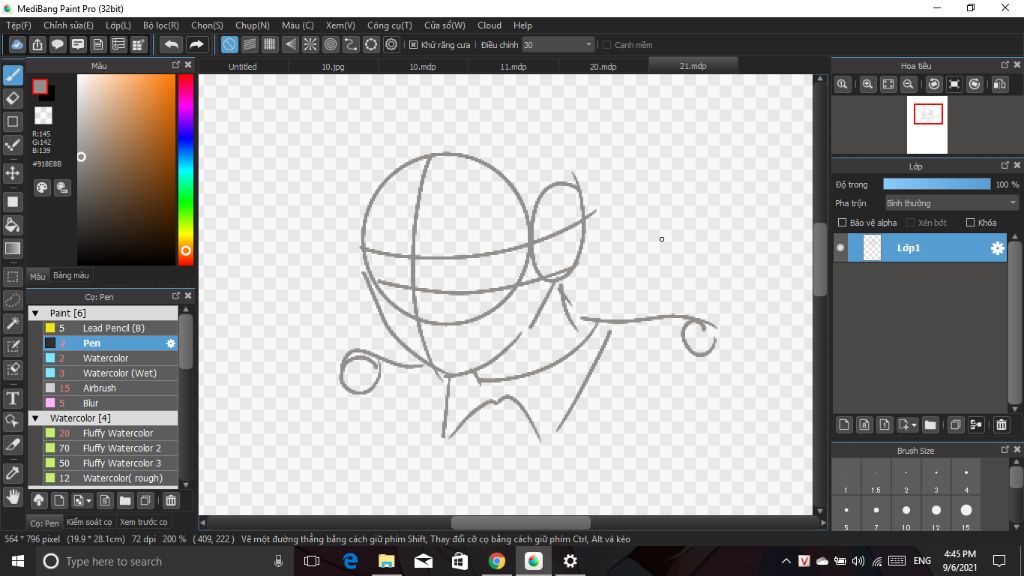Image resolution: width=1024 pixels, height=576 pixels.
Task: Toggle the Khử răng cưa checkbox
Action: point(413,45)
